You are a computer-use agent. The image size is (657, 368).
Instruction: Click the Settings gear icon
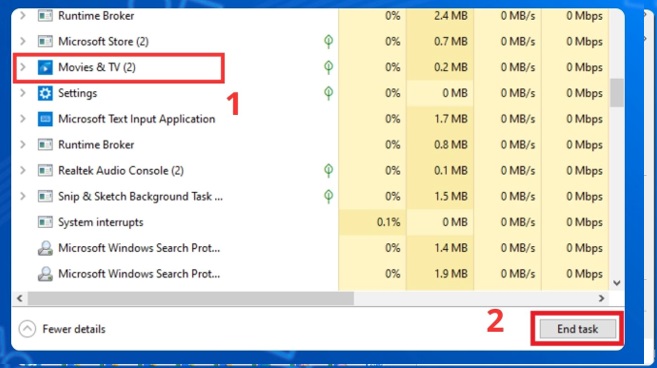pos(45,93)
